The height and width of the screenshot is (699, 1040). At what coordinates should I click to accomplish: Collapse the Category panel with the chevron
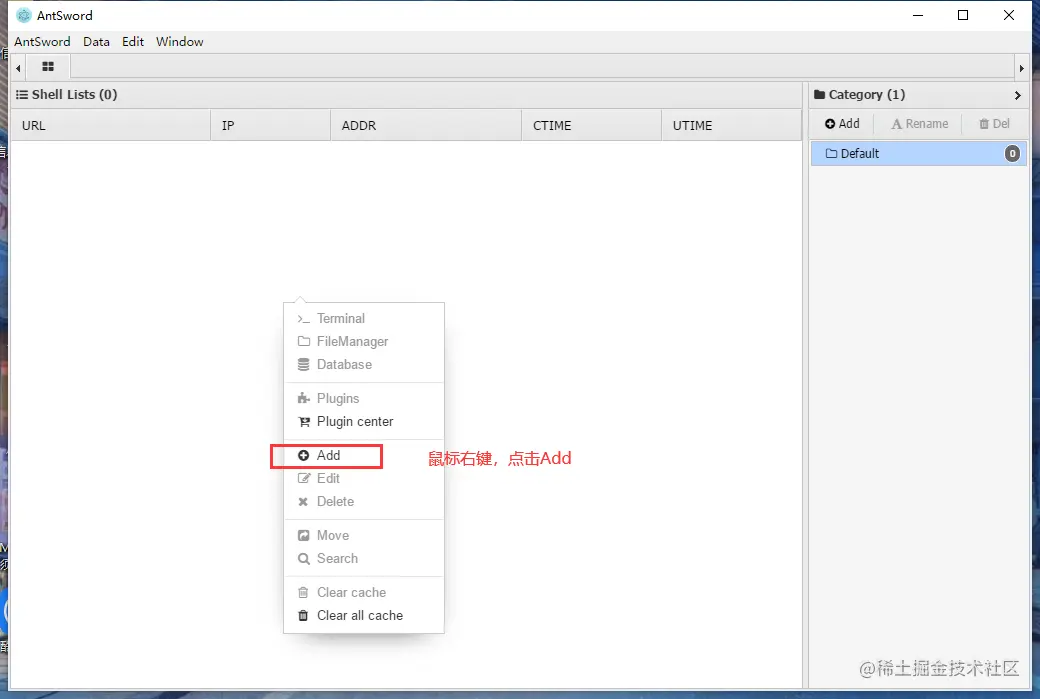tap(1017, 95)
